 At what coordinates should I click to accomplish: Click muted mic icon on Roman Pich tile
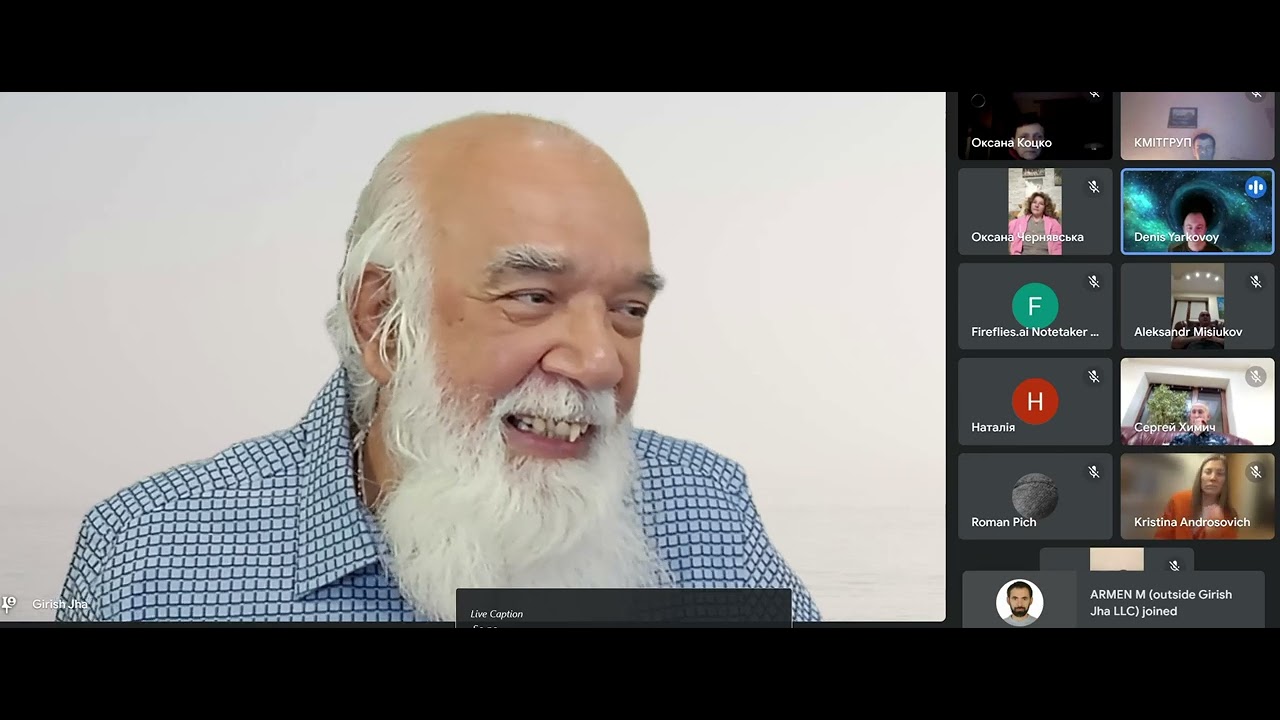(1094, 472)
